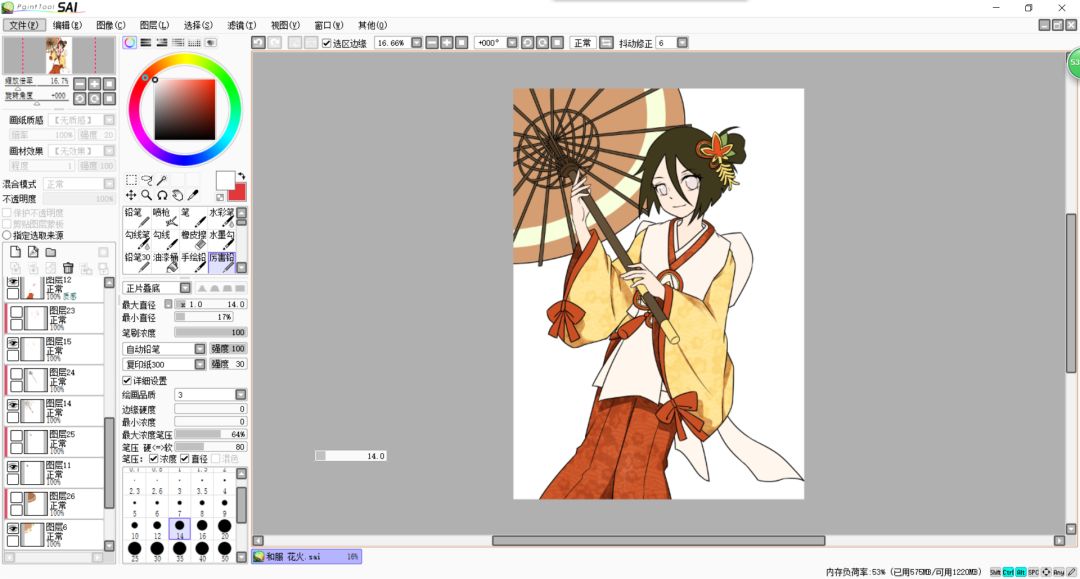The height and width of the screenshot is (579, 1080).
Task: Open the 抖动修正 stabilizer dropdown
Action: [682, 43]
